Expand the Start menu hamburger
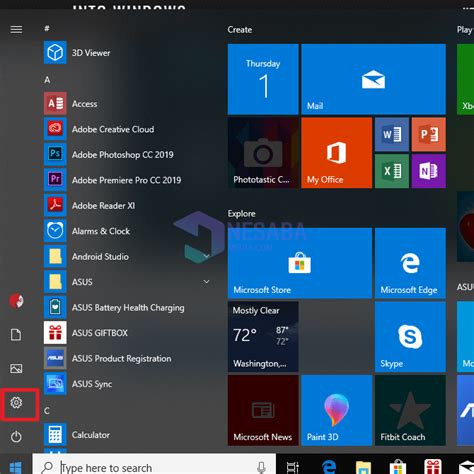The height and width of the screenshot is (474, 474). point(16,29)
